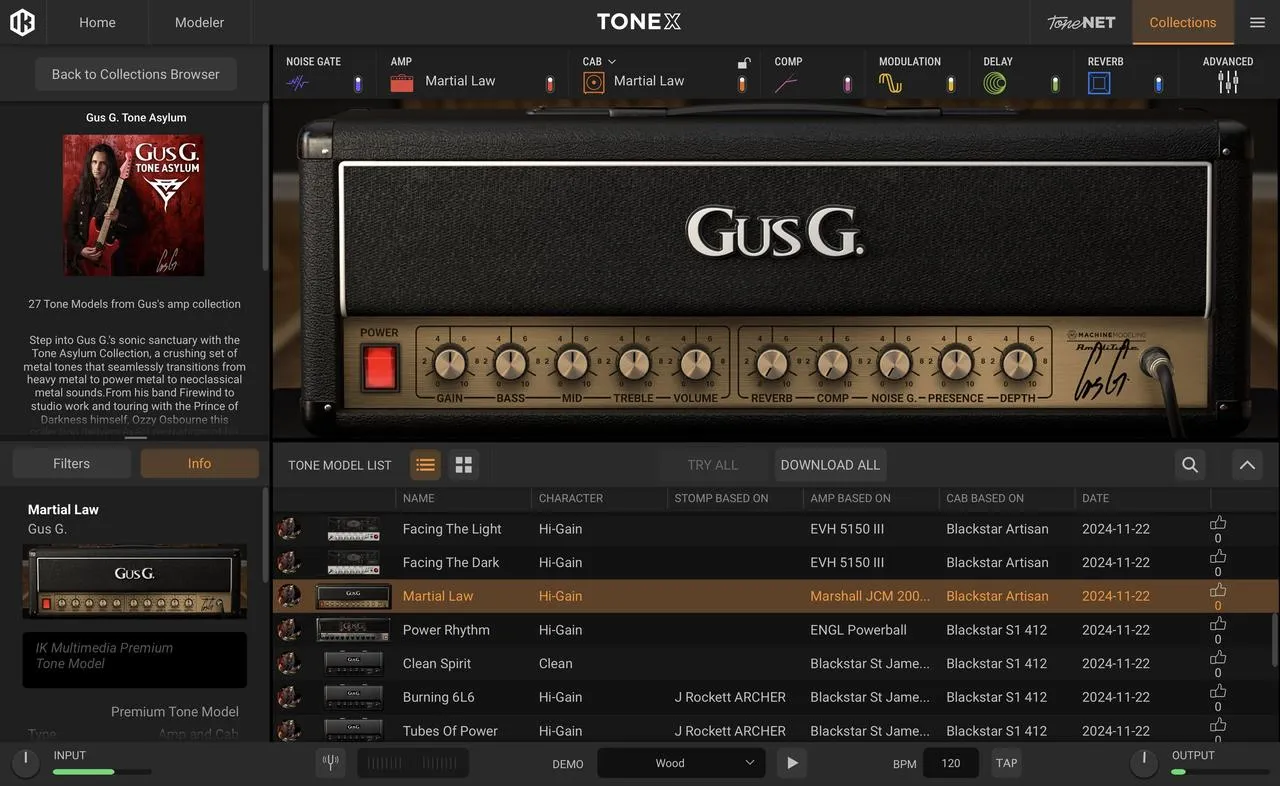Open the Filters tab
Viewport: 1280px width, 786px height.
point(71,464)
